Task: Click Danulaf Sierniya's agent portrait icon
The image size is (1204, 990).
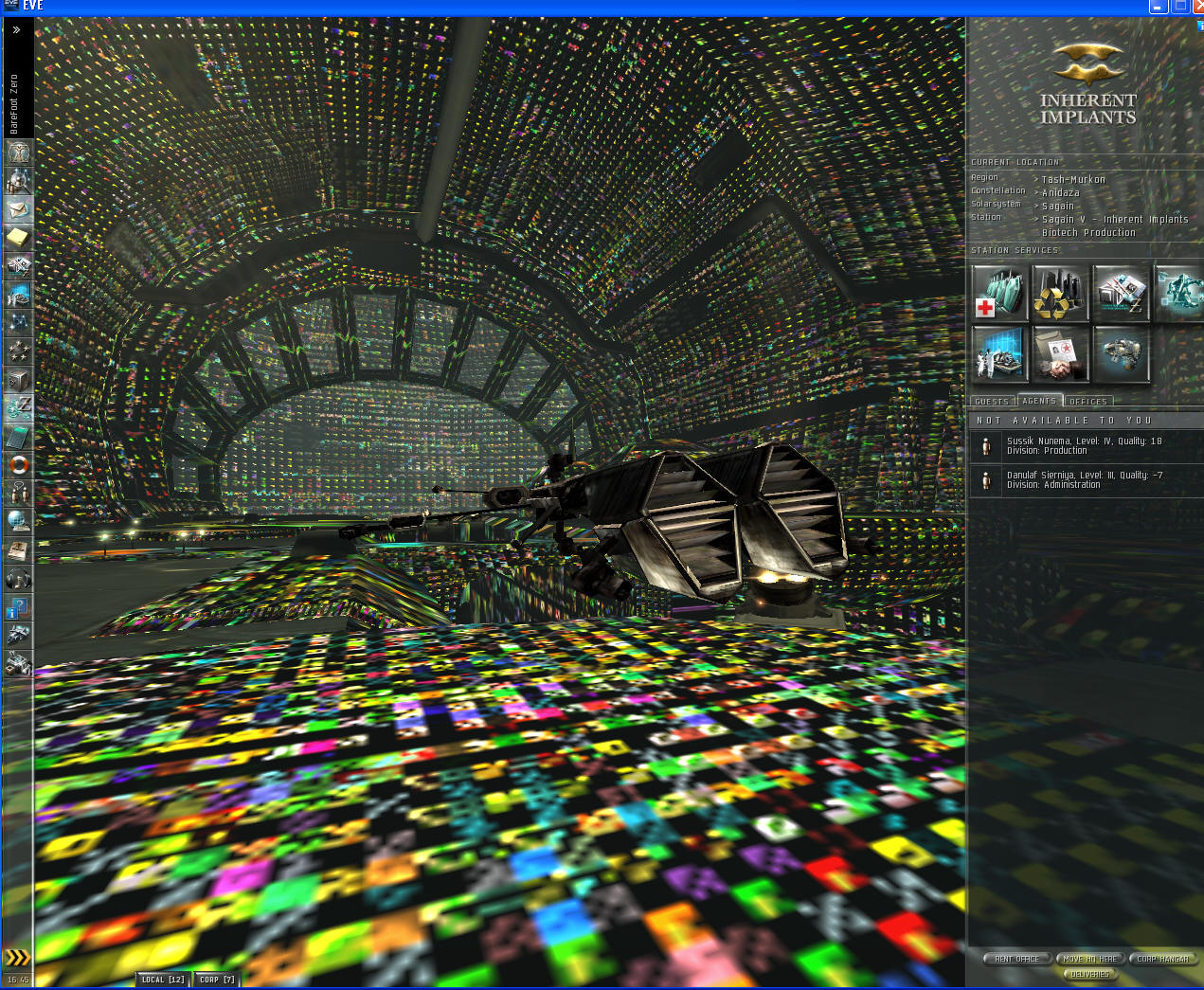Action: click(x=985, y=480)
